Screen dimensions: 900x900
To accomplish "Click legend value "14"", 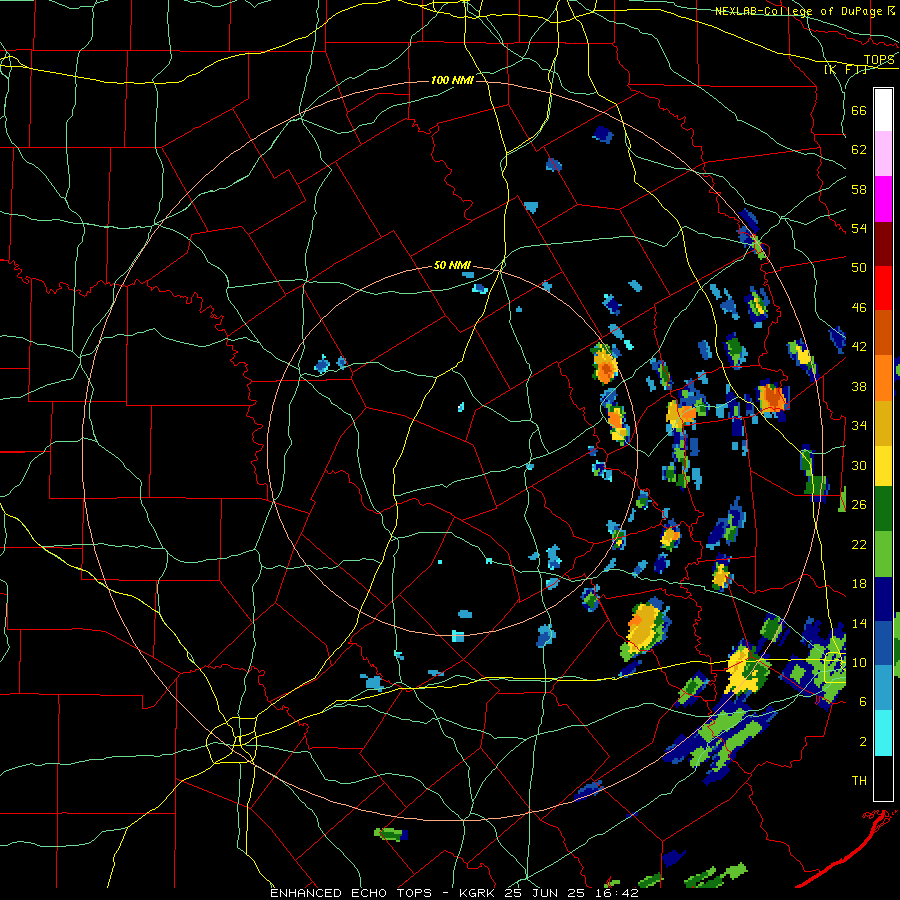I will click(859, 623).
